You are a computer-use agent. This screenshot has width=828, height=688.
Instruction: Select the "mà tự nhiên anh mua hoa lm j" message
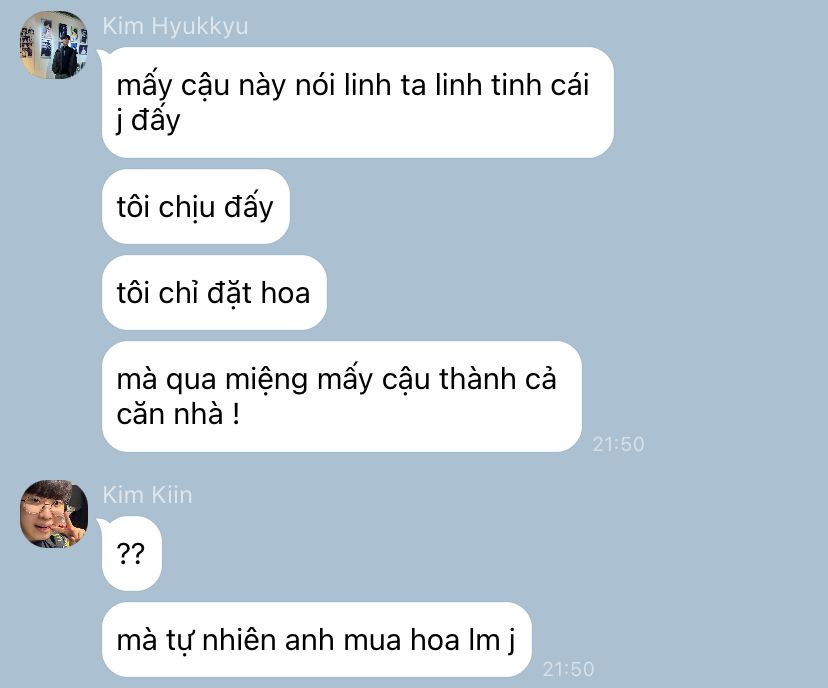click(x=316, y=639)
